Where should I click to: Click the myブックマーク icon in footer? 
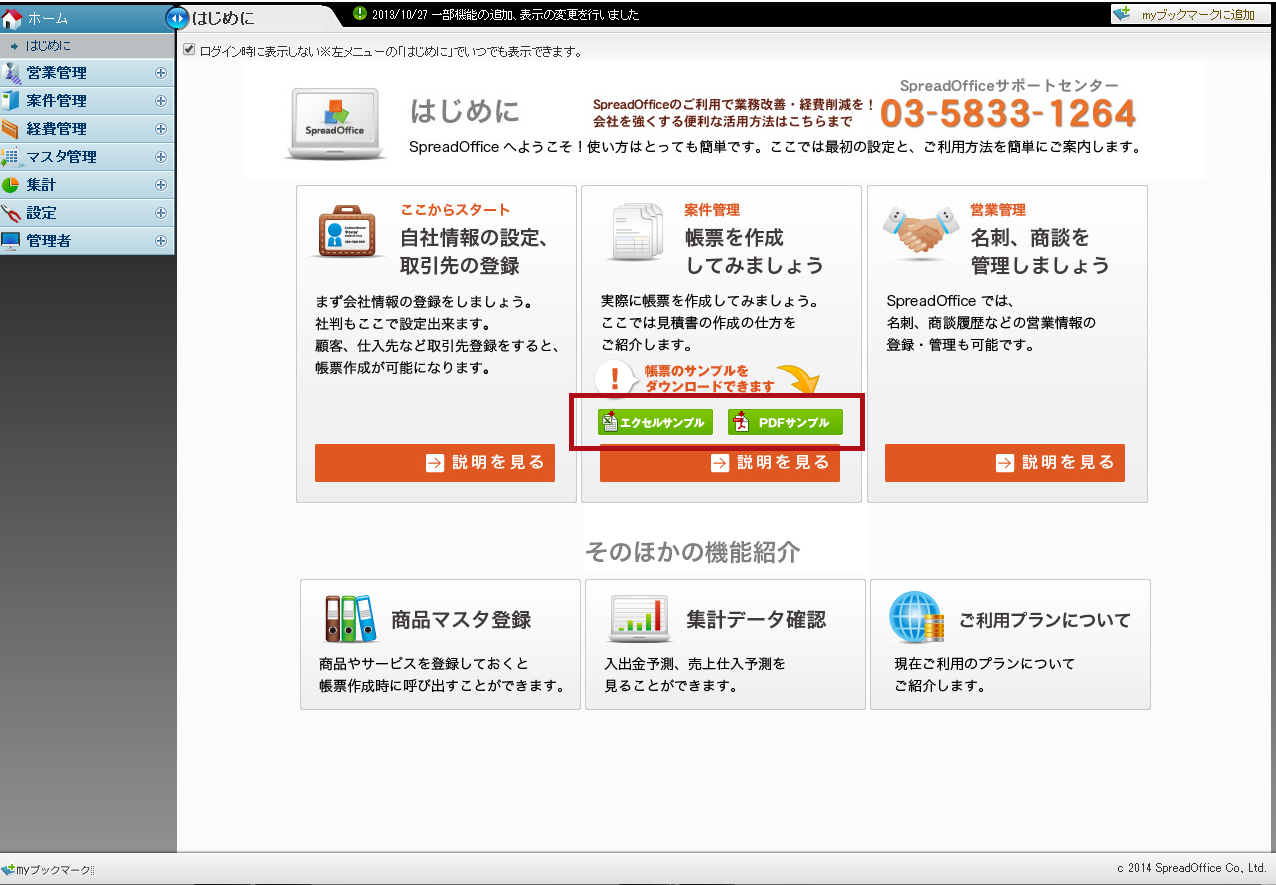[9, 869]
